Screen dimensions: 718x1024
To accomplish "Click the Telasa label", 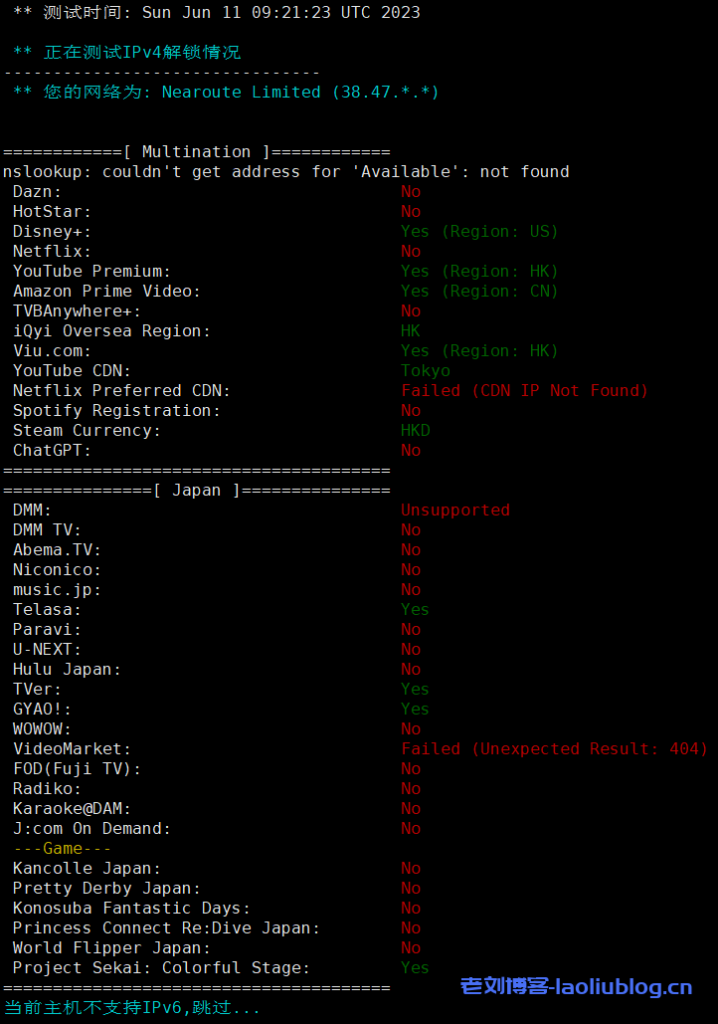I will pos(47,609).
